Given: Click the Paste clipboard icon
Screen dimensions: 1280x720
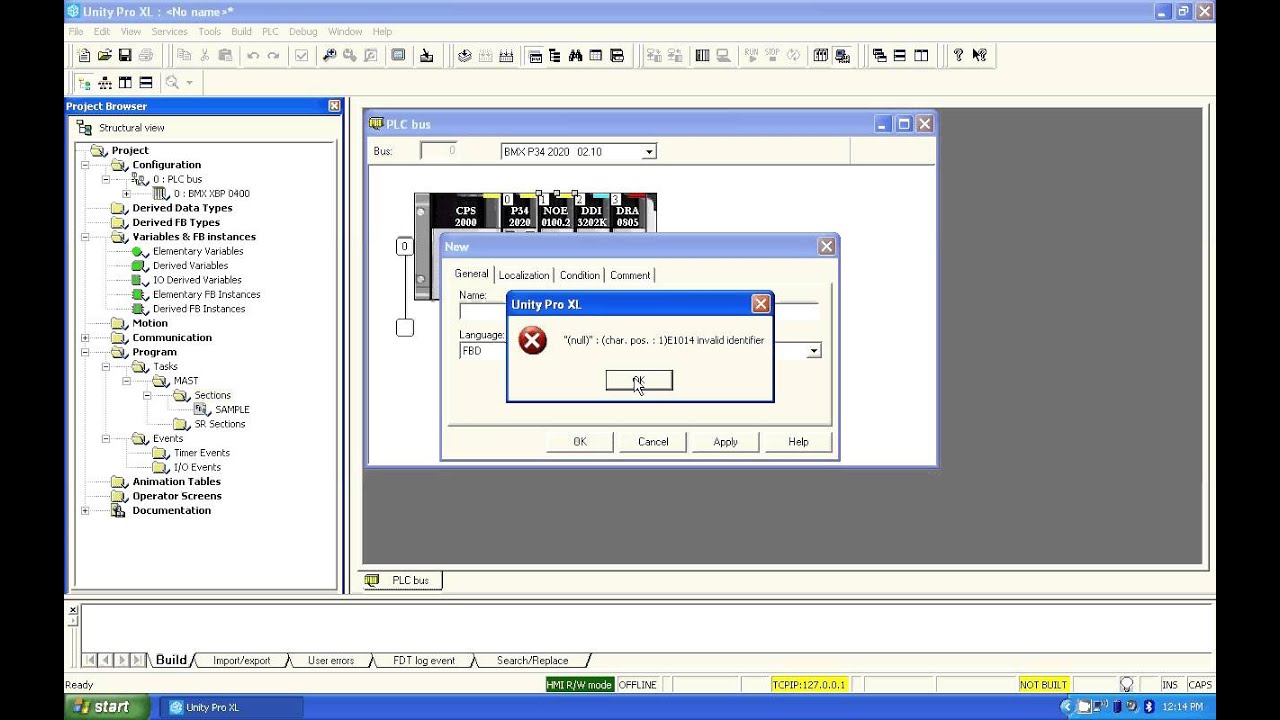Looking at the screenshot, I should tap(225, 56).
